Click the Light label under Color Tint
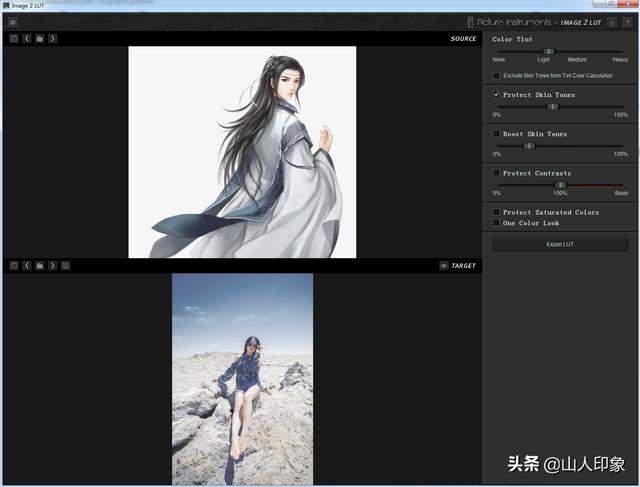This screenshot has height=487, width=640. click(x=543, y=60)
